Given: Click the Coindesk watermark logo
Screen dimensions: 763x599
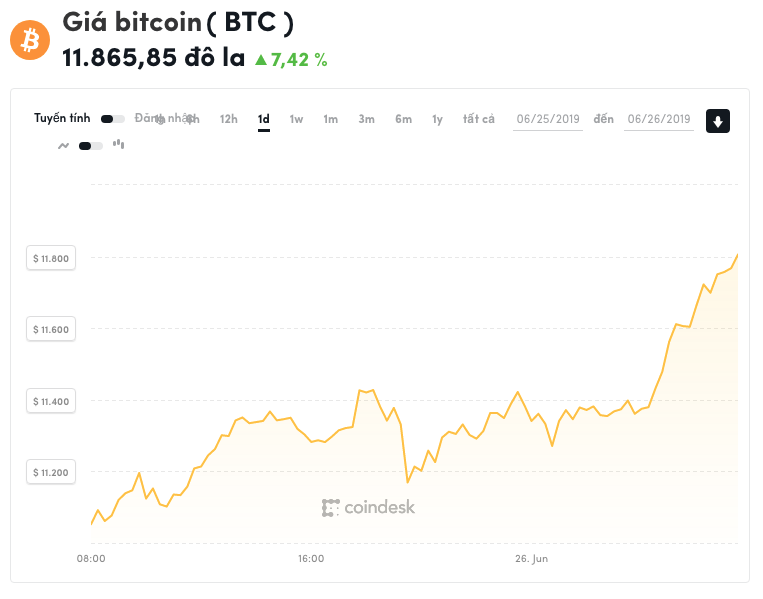Looking at the screenshot, I should (368, 508).
